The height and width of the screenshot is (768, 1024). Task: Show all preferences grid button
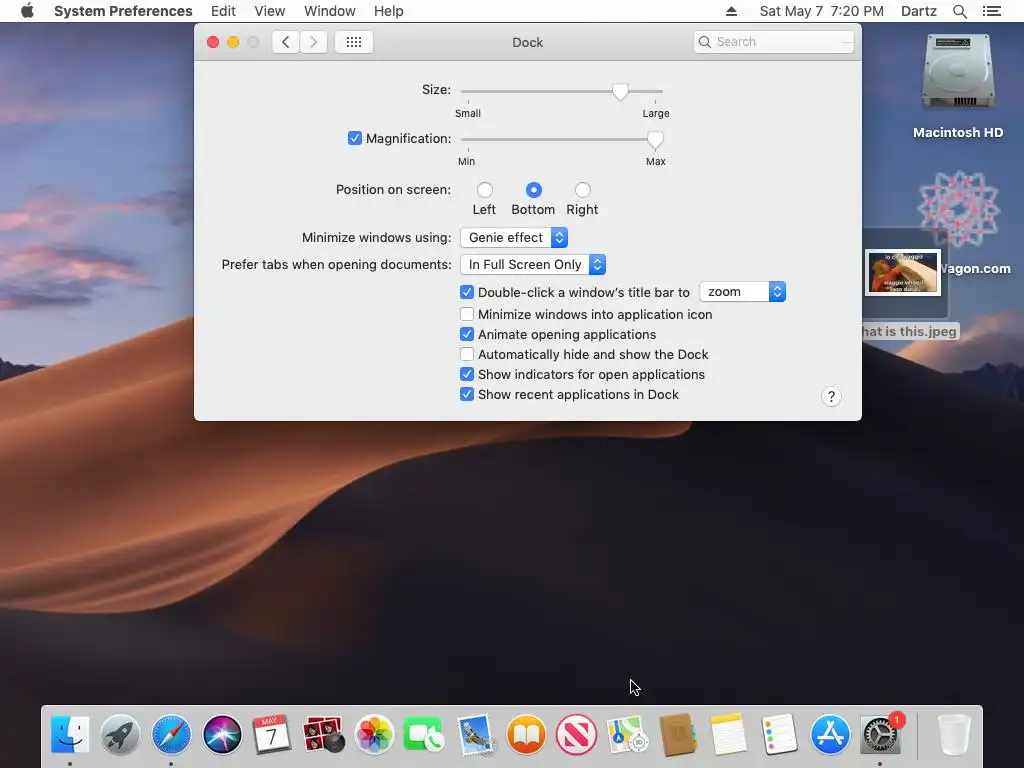pos(354,42)
